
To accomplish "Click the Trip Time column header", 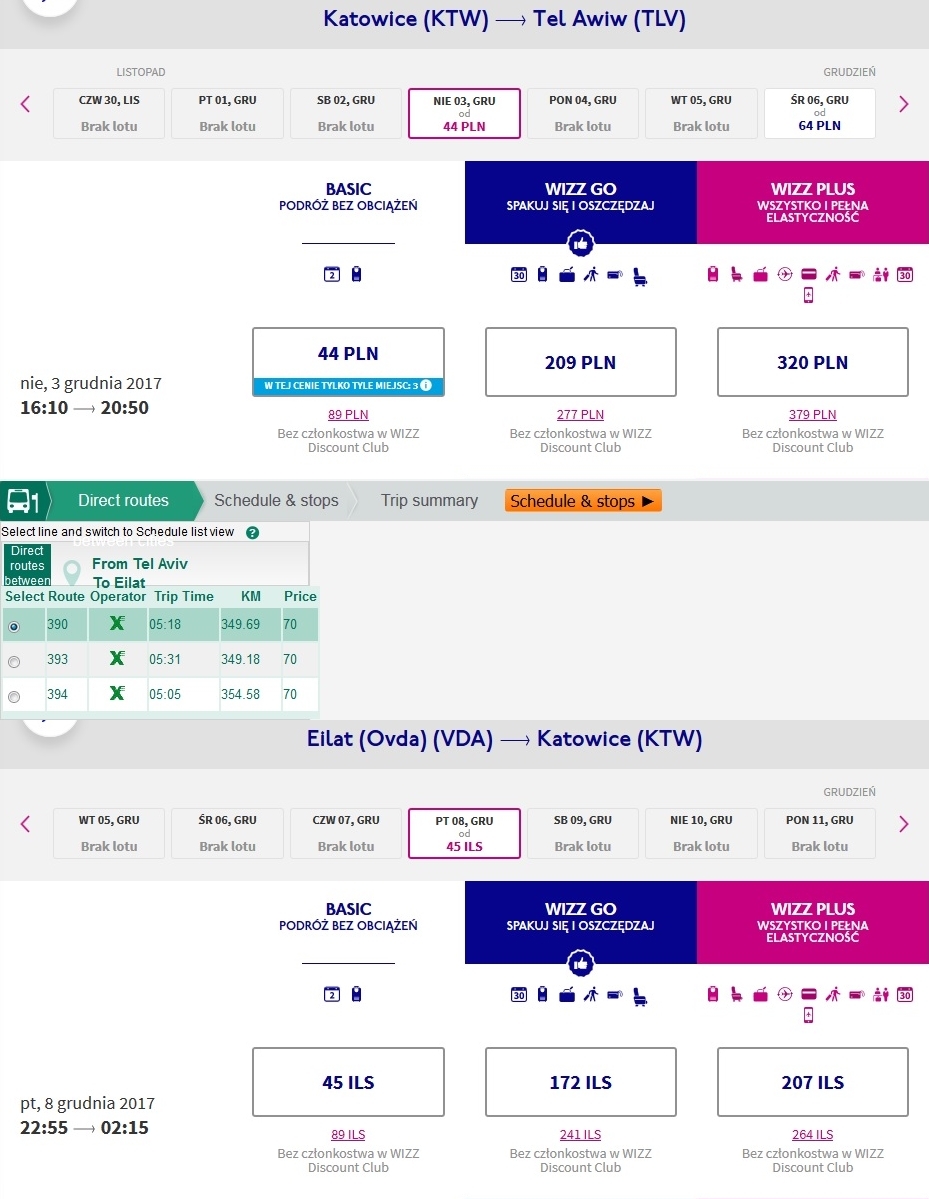I will click(184, 596).
